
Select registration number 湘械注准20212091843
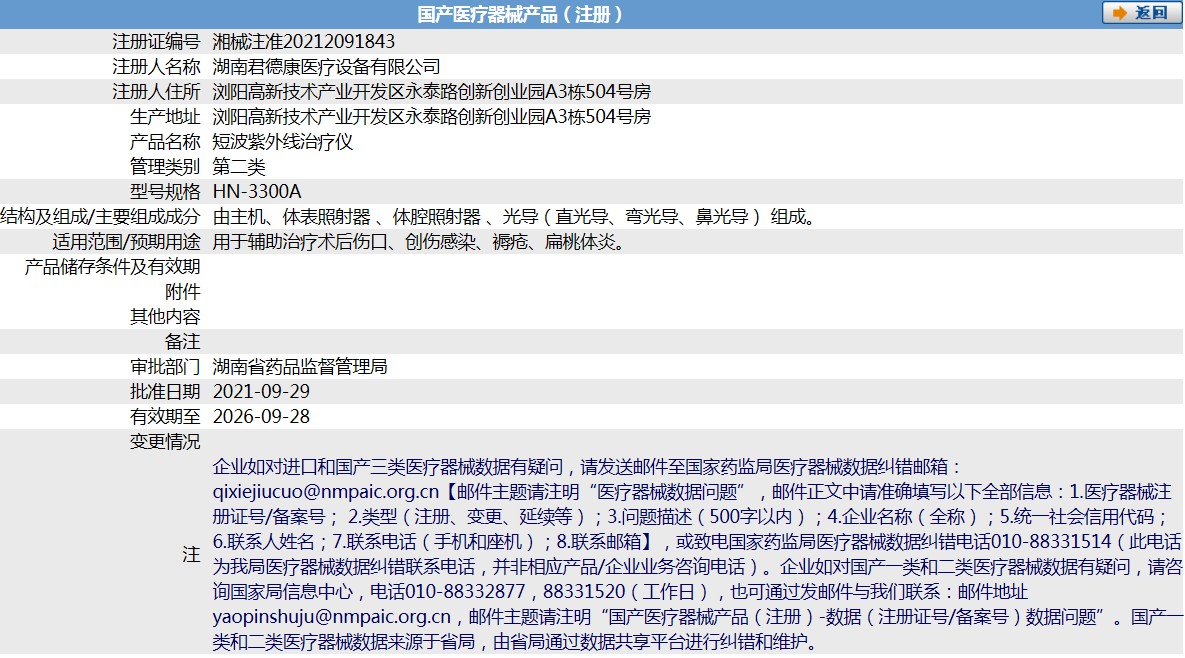pos(304,42)
